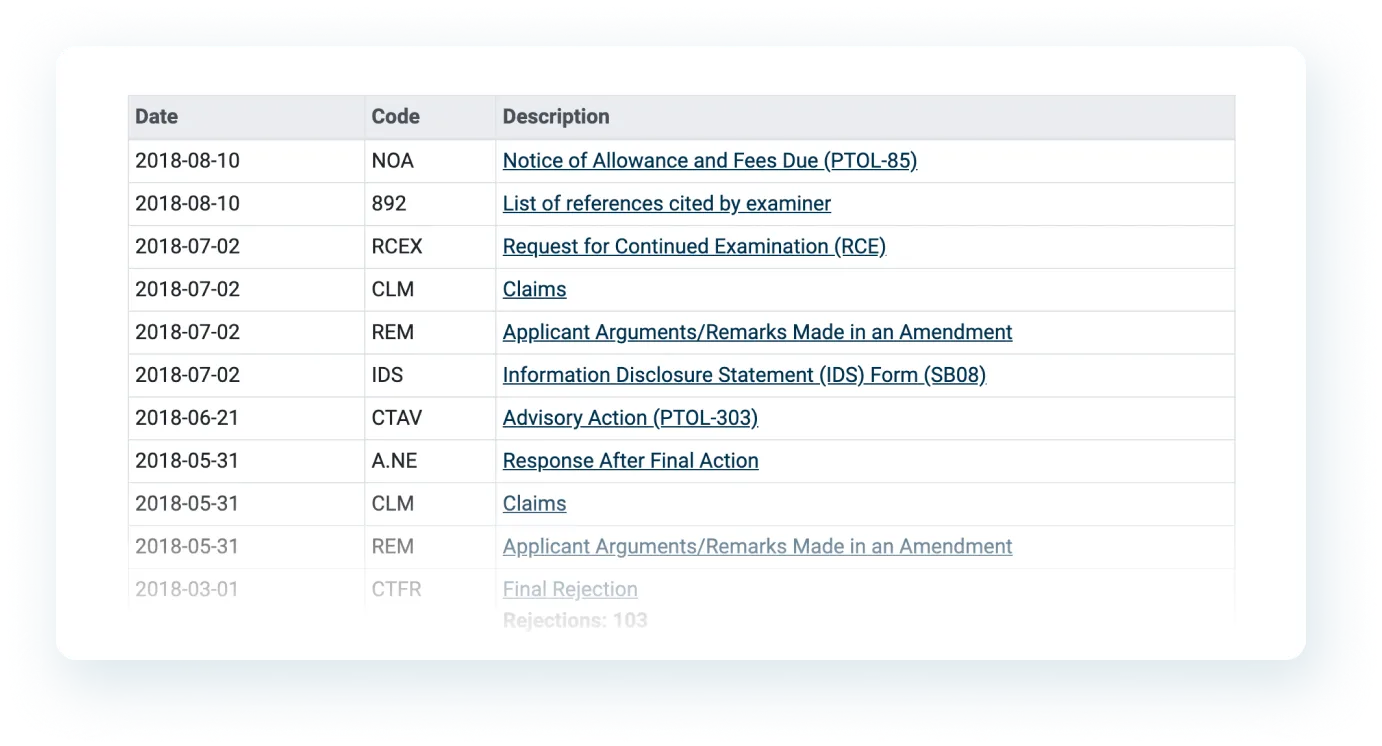Open the Notice of Allowance and Fees Due link
The width and height of the screenshot is (1382, 746).
point(709,161)
